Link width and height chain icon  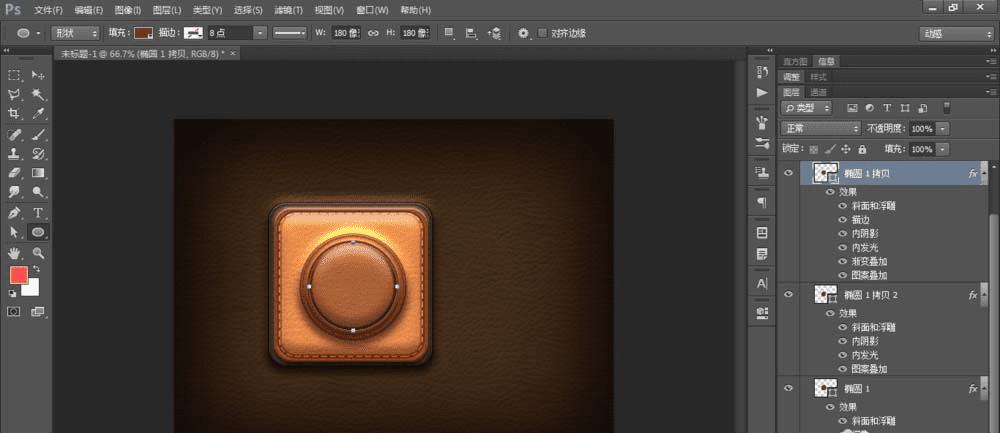pyautogui.click(x=373, y=33)
